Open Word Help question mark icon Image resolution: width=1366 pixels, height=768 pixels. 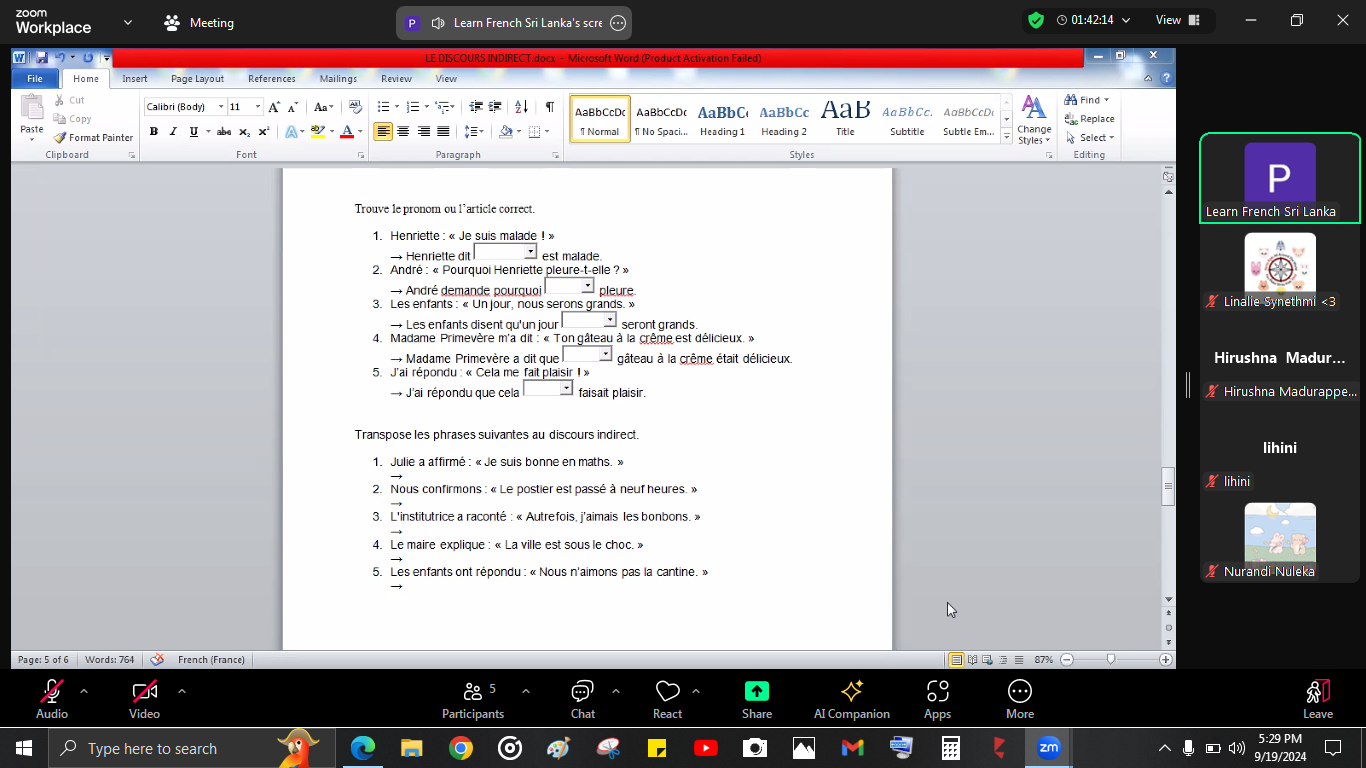[x=1165, y=78]
